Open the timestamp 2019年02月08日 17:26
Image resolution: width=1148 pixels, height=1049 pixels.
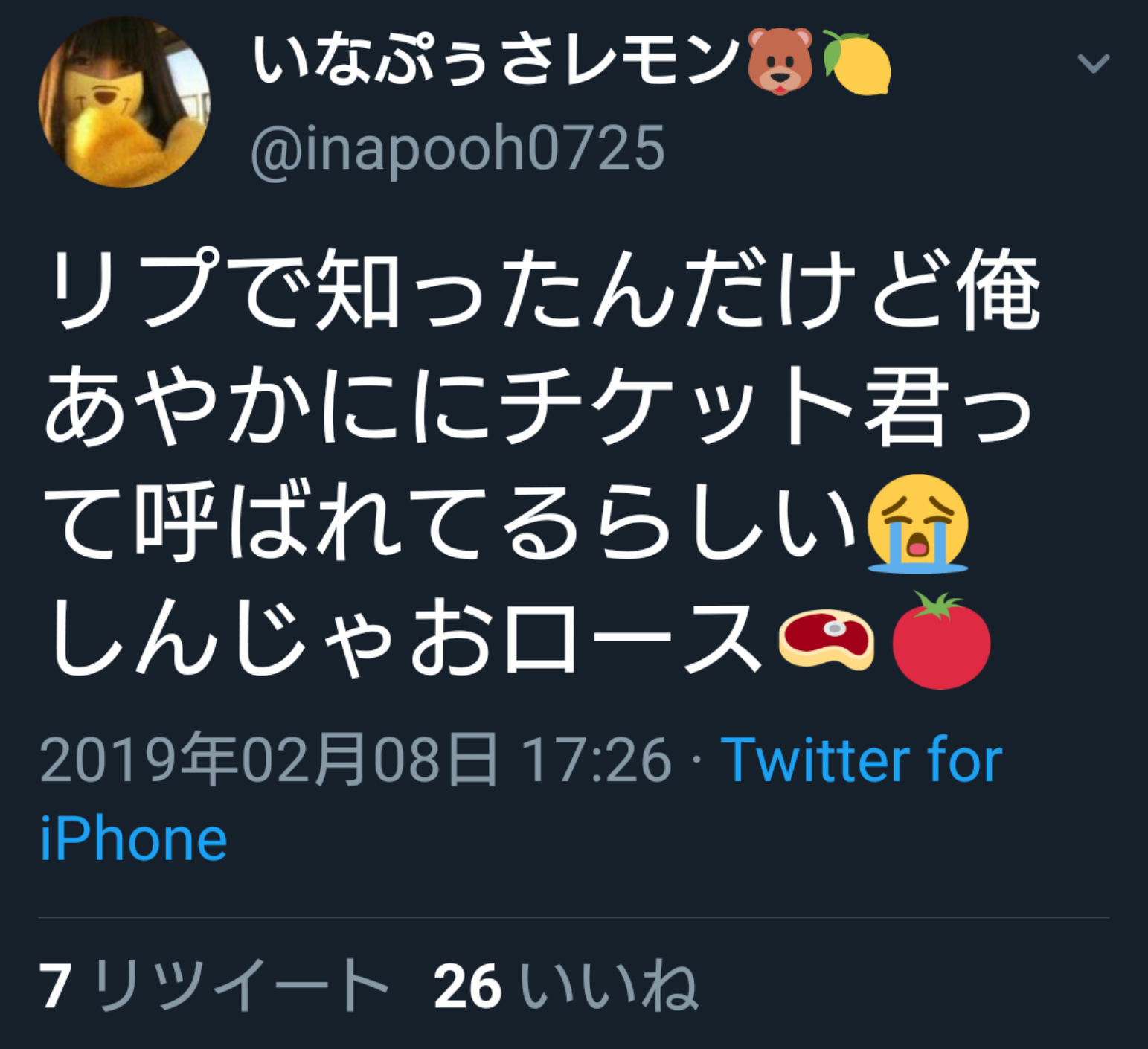(356, 760)
